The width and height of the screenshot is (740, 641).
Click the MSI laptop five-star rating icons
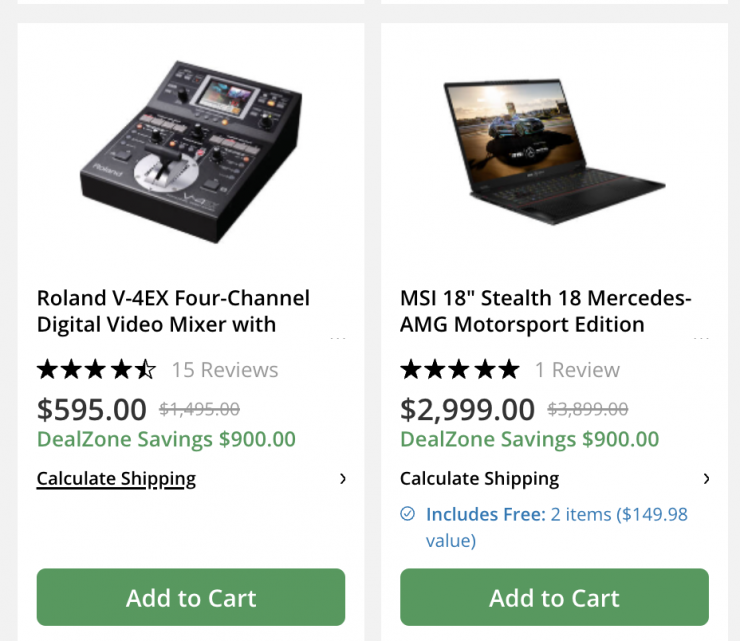click(x=459, y=370)
